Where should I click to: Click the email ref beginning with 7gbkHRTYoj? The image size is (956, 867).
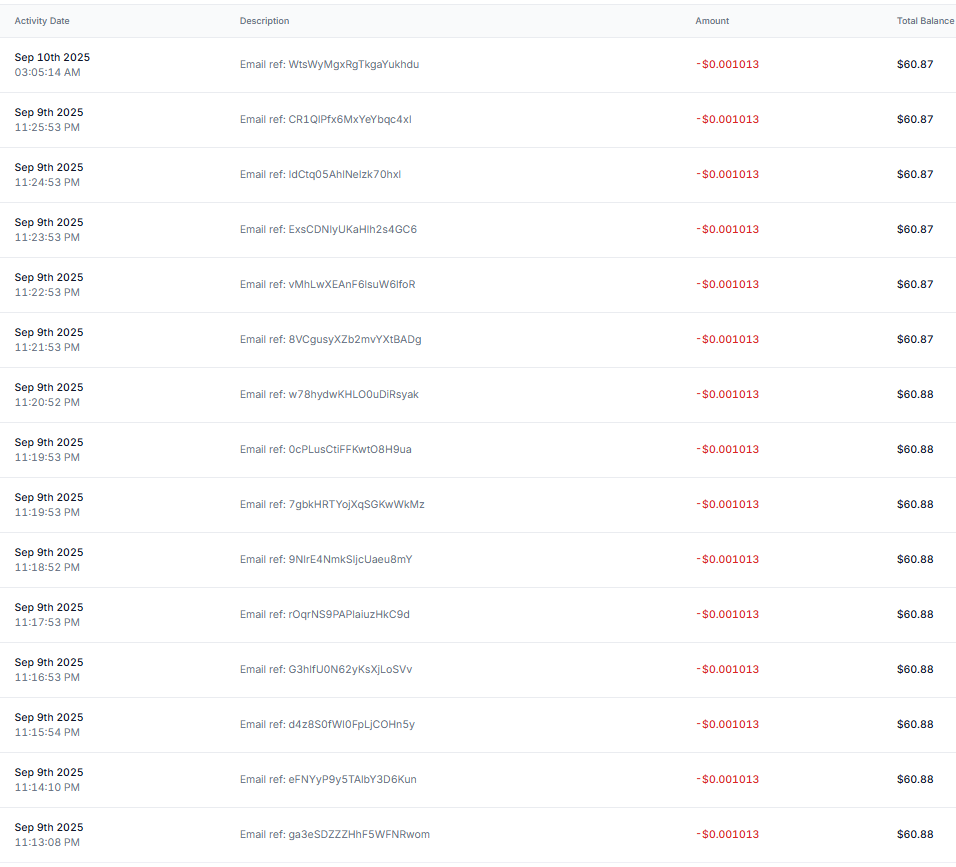[x=332, y=505]
